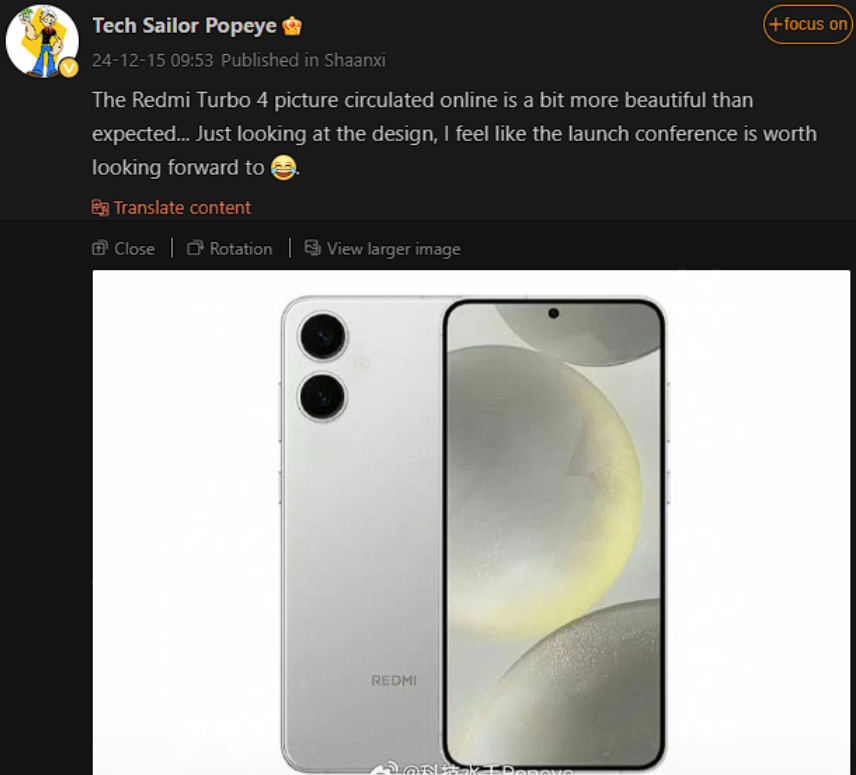Click the translate icon before Translate content
Screen dimensions: 856x775
click(x=100, y=208)
